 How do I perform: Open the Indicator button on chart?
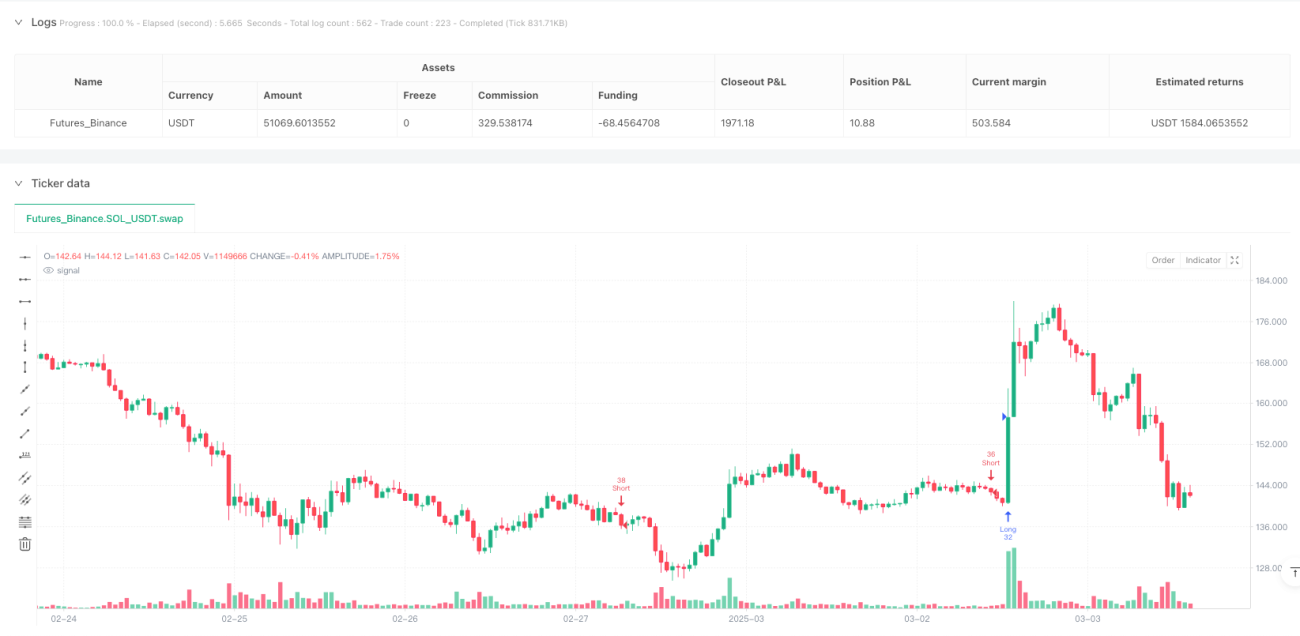[1203, 260]
